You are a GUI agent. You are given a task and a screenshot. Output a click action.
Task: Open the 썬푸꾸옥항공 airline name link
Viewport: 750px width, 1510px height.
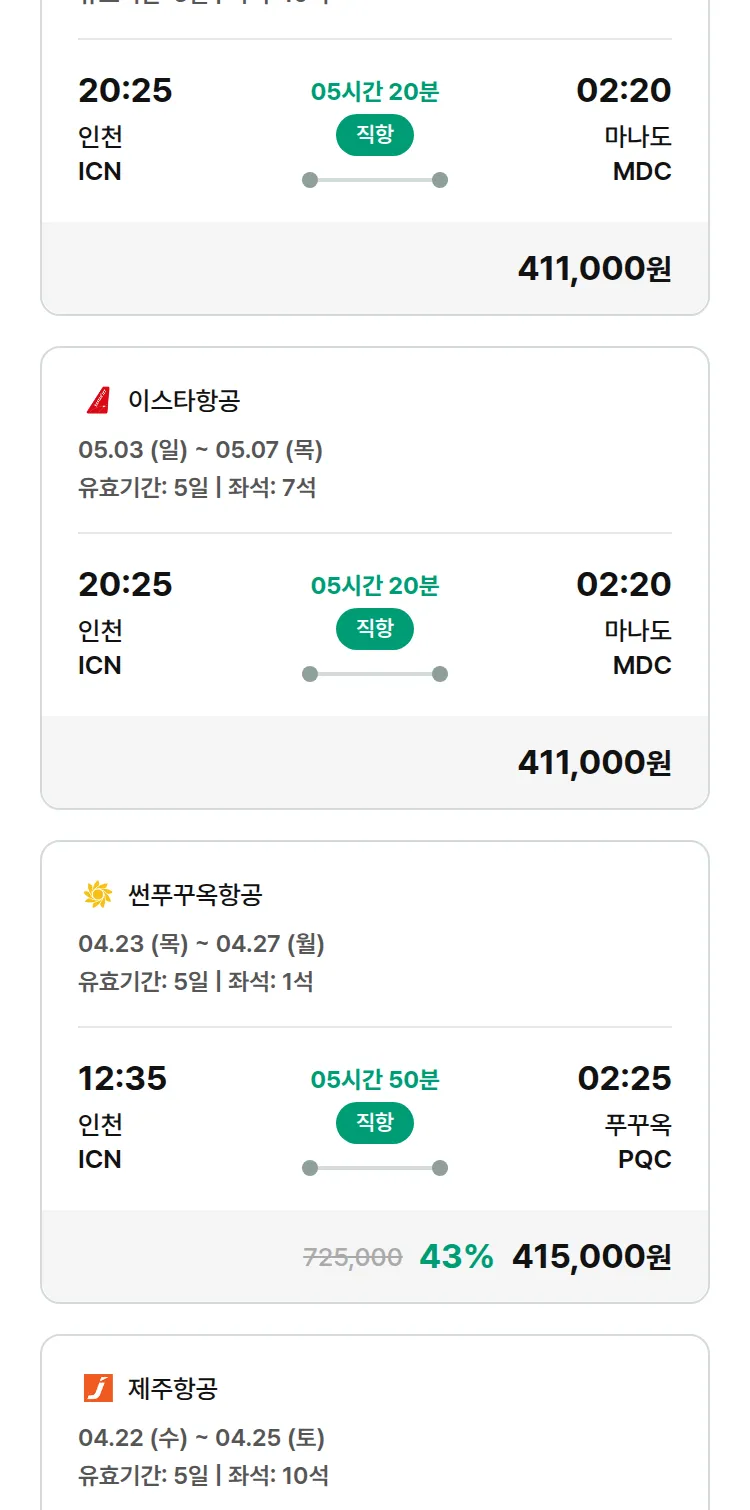[x=195, y=895]
